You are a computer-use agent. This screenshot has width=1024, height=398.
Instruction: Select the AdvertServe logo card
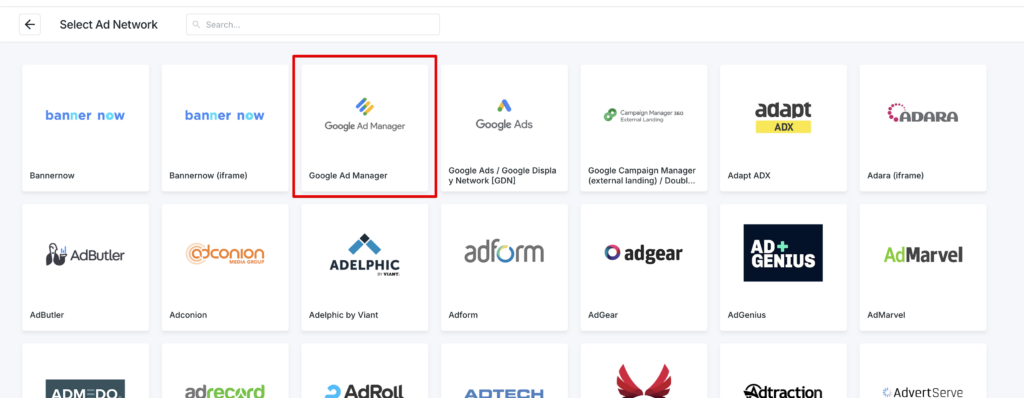[x=923, y=371]
